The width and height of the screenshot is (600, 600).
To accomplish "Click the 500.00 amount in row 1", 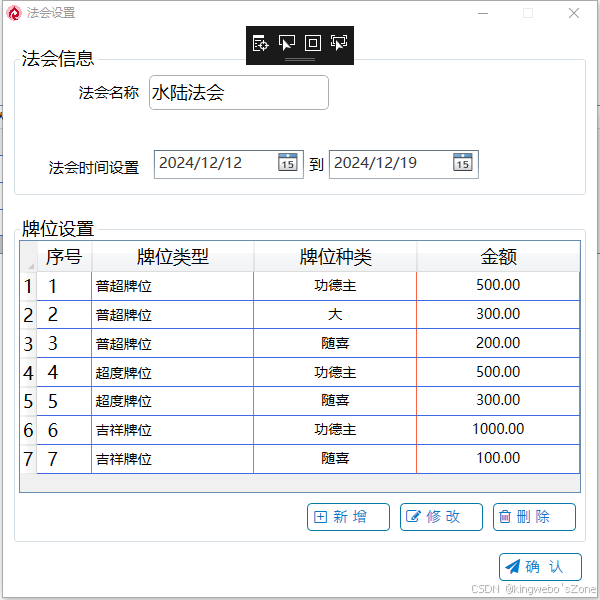I will pos(498,286).
